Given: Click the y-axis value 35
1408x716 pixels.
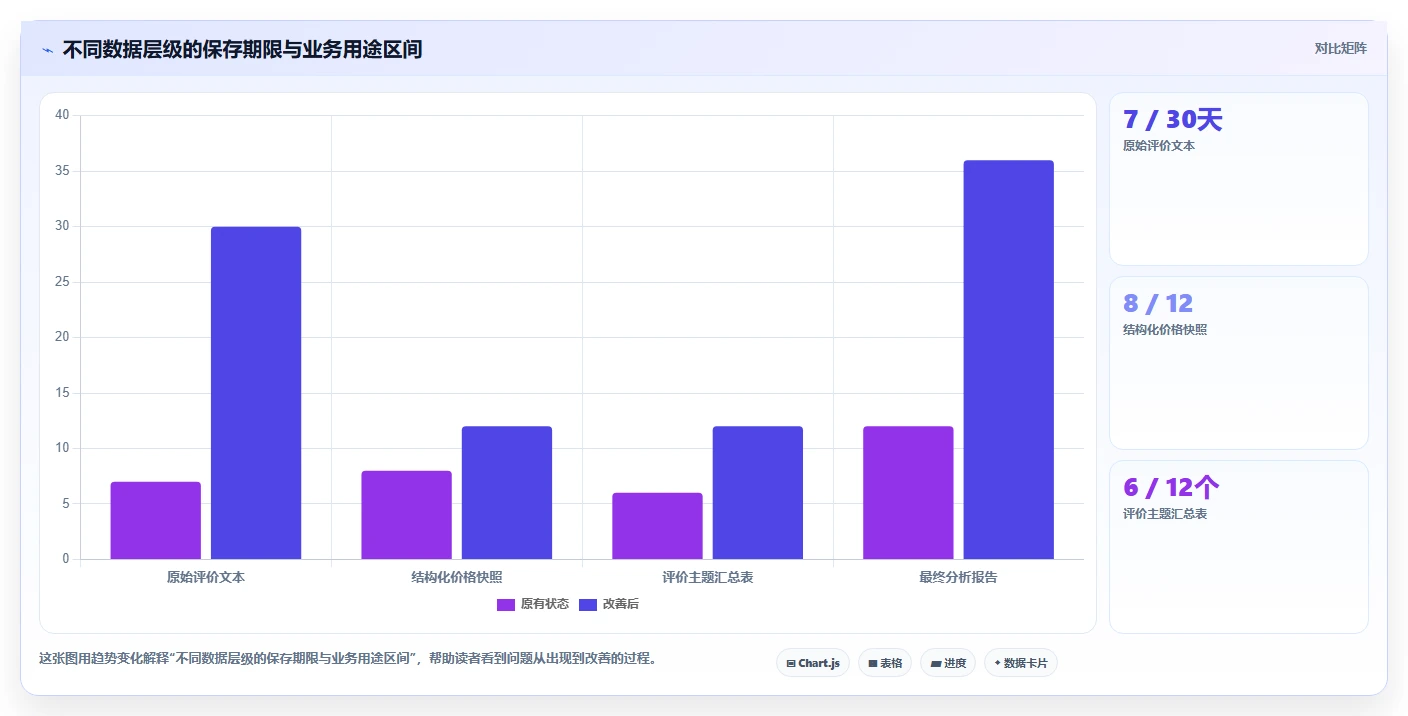Looking at the screenshot, I should (62, 171).
